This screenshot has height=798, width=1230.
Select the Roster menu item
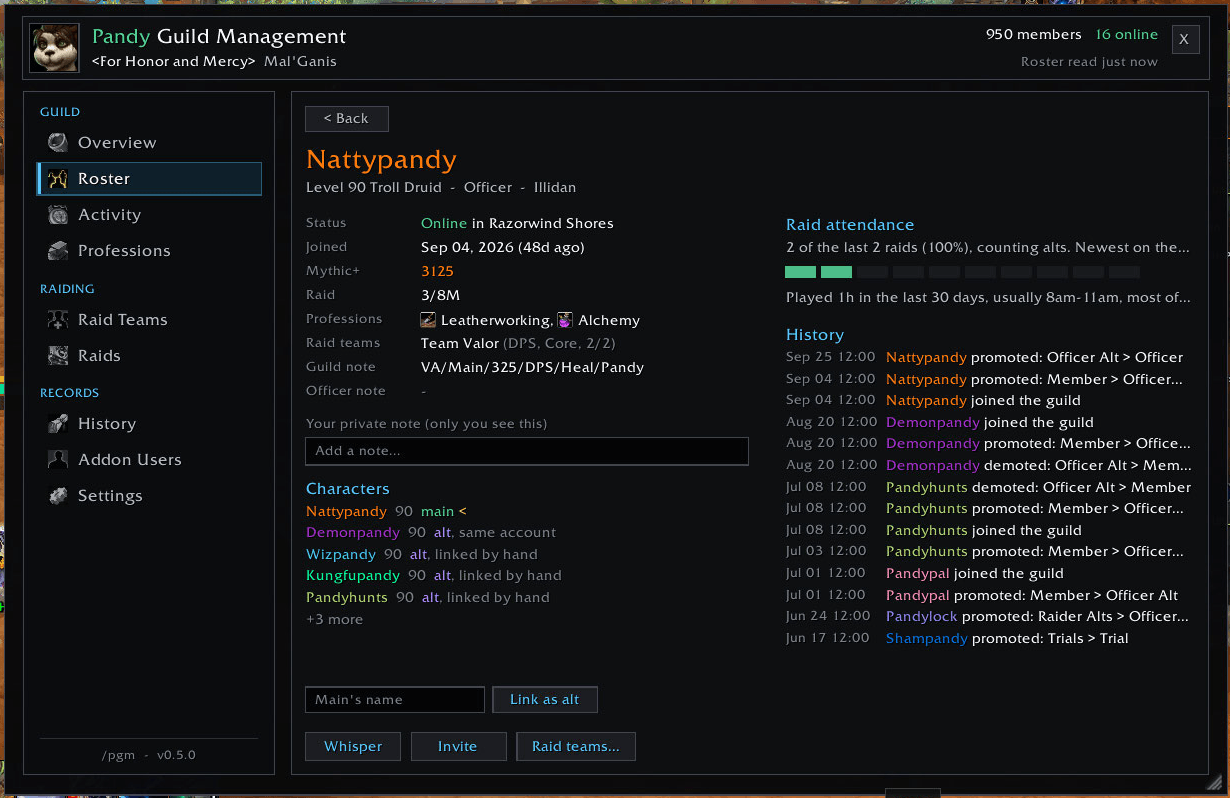click(149, 178)
